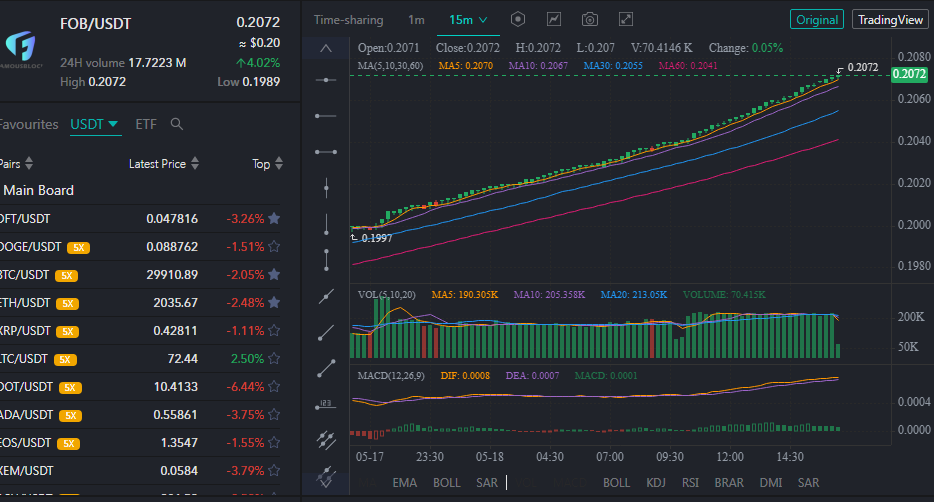Open chart settings hexagon icon
The image size is (934, 502).
[518, 20]
